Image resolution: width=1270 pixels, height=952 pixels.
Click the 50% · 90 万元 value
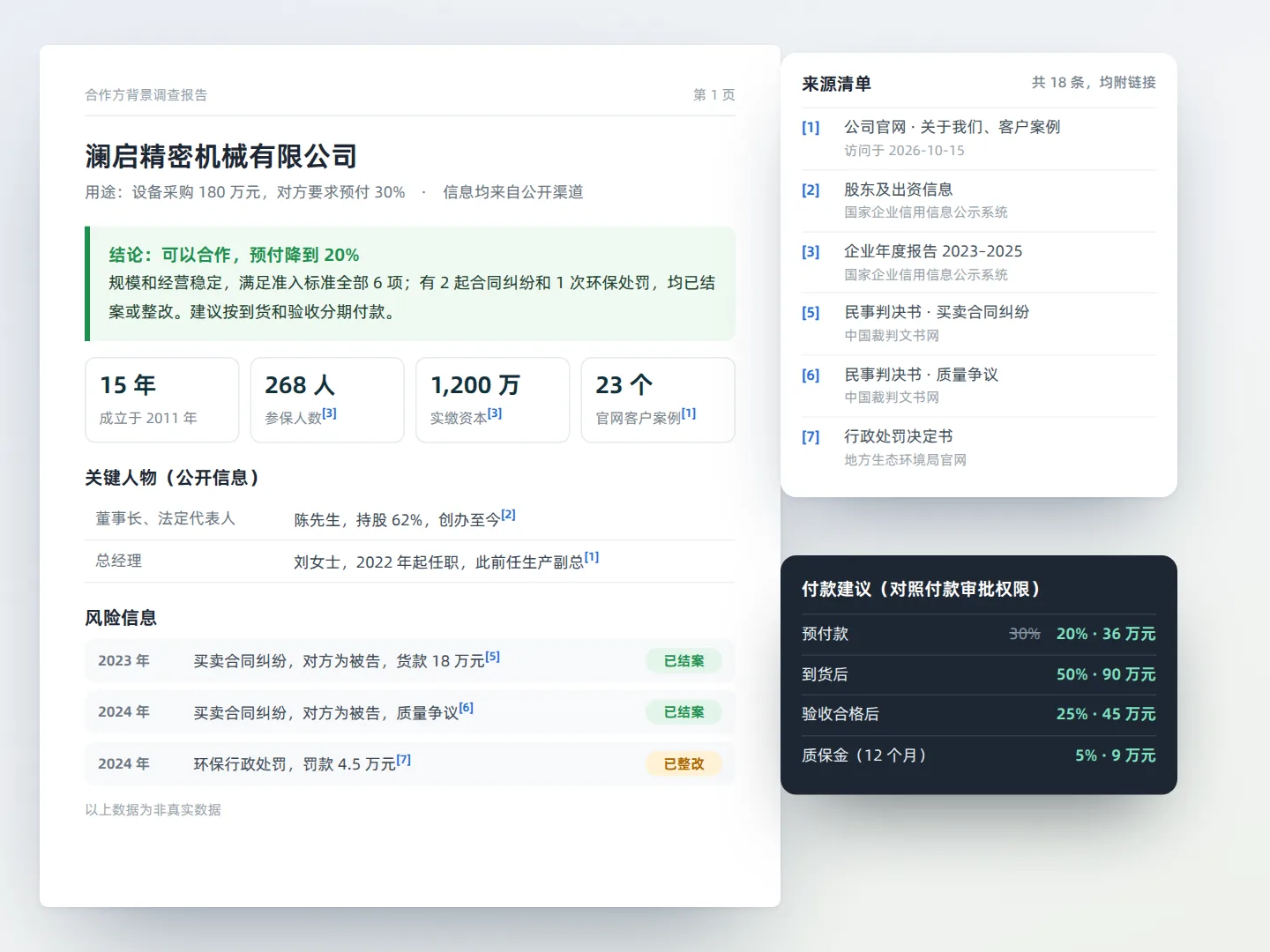1106,674
